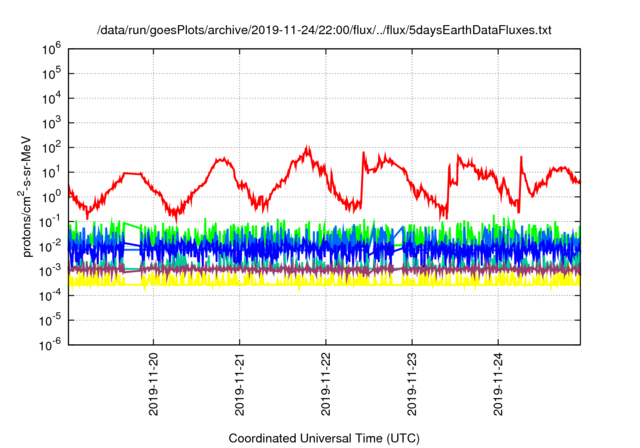
Task: Select the 10^-3 y-axis label
Action: pos(51,271)
